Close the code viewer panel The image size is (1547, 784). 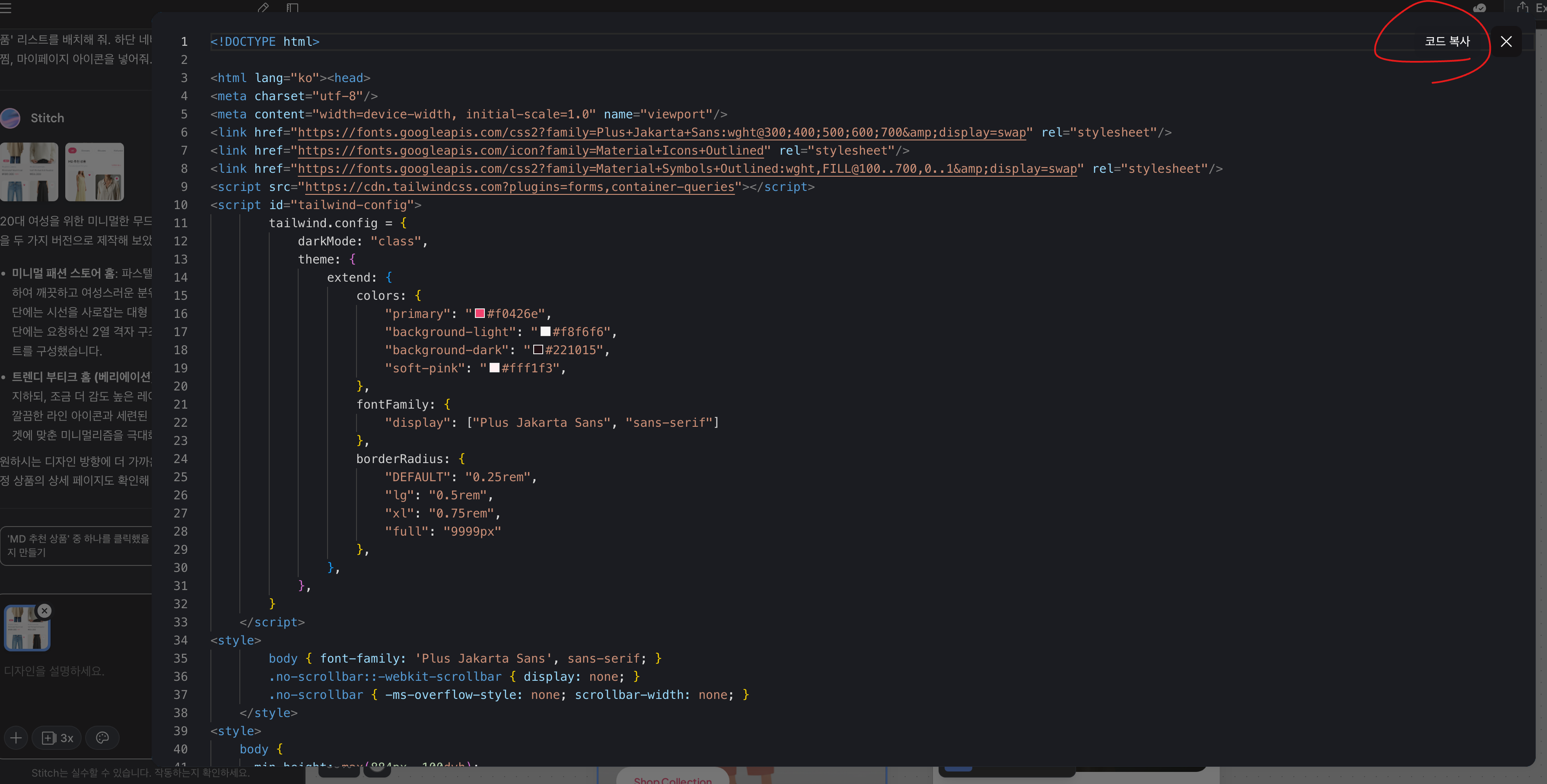(1506, 41)
